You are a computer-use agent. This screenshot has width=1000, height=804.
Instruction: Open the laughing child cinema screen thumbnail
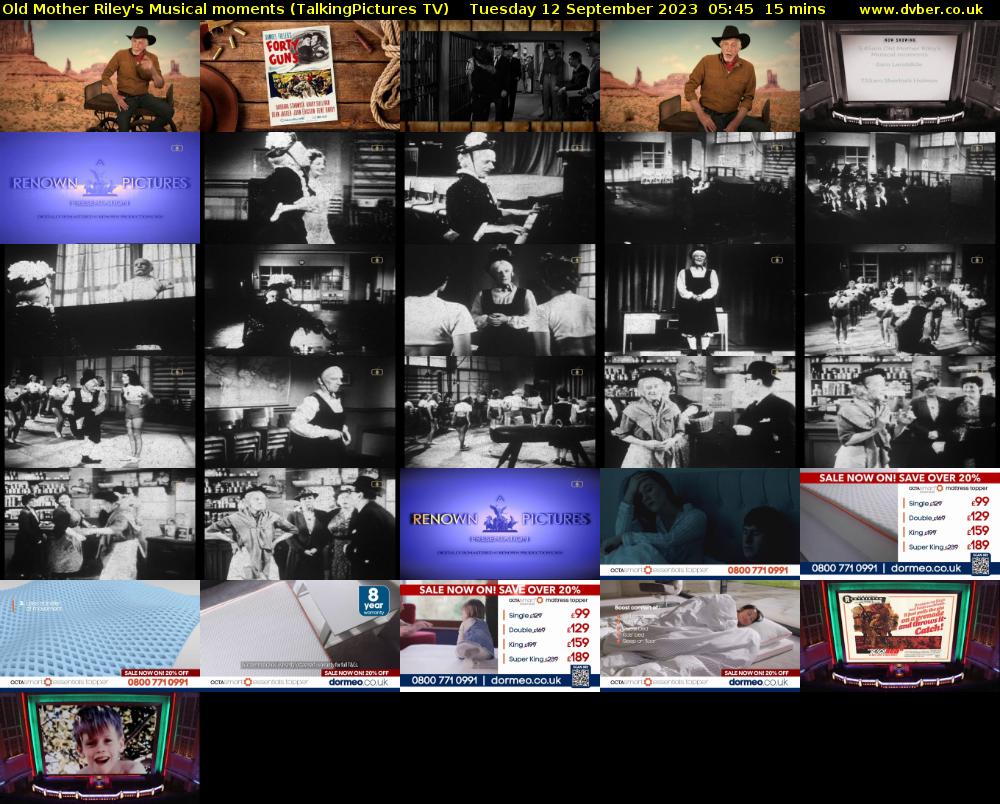pyautogui.click(x=99, y=747)
